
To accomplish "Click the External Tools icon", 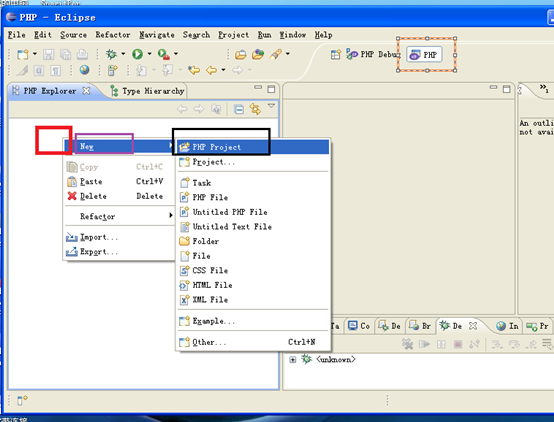I will [x=164, y=54].
